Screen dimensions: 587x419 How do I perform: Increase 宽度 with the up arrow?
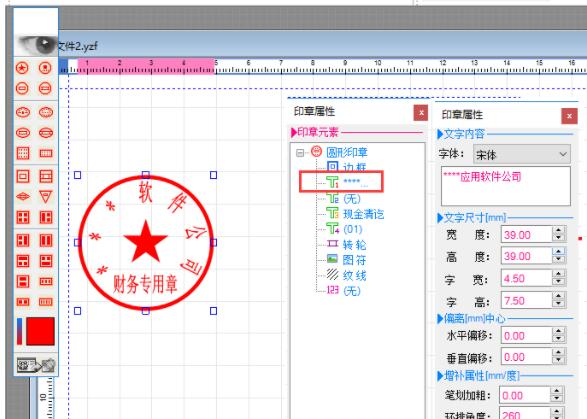[x=559, y=230]
